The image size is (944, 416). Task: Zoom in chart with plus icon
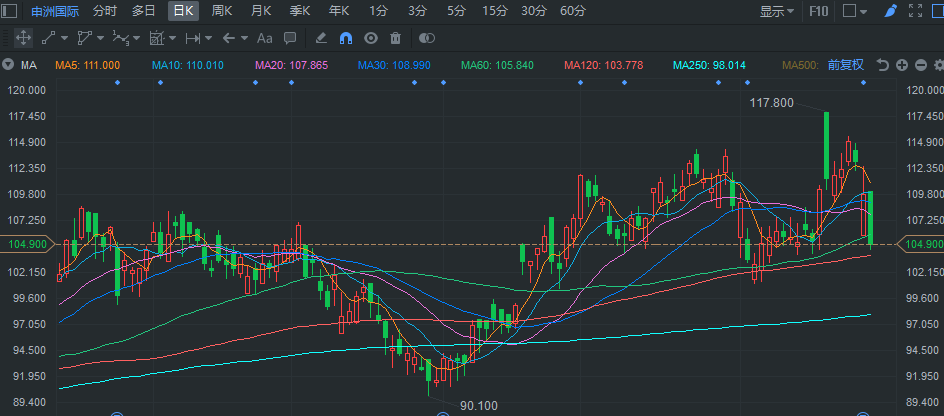902,65
